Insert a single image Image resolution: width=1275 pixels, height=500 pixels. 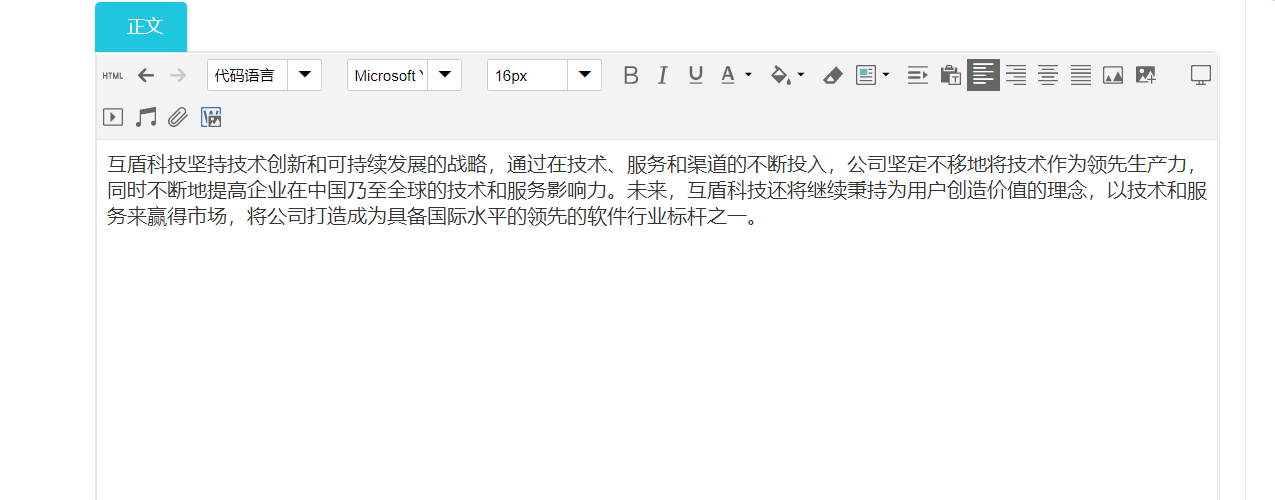1113,75
